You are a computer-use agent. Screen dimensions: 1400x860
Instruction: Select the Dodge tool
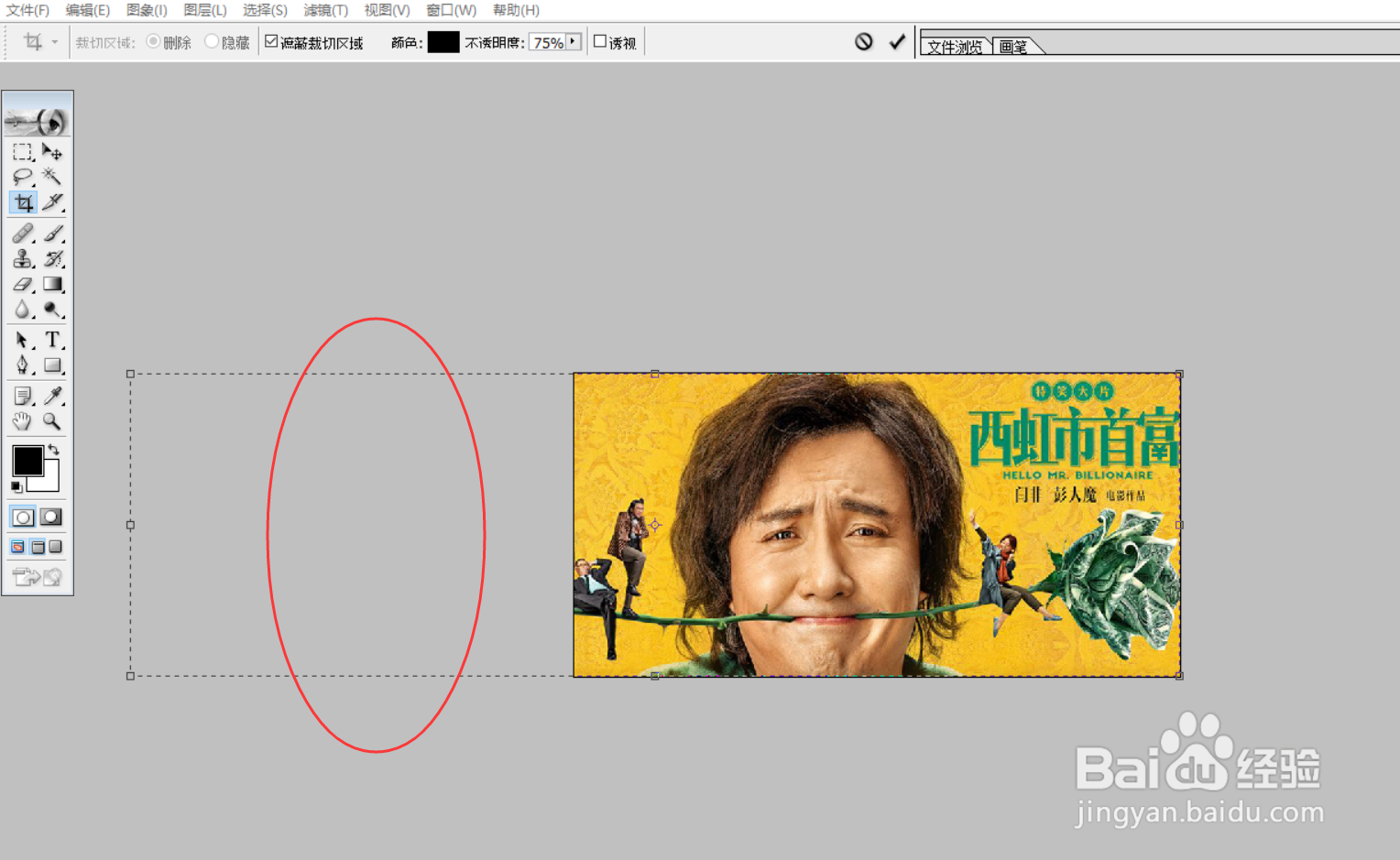52,310
